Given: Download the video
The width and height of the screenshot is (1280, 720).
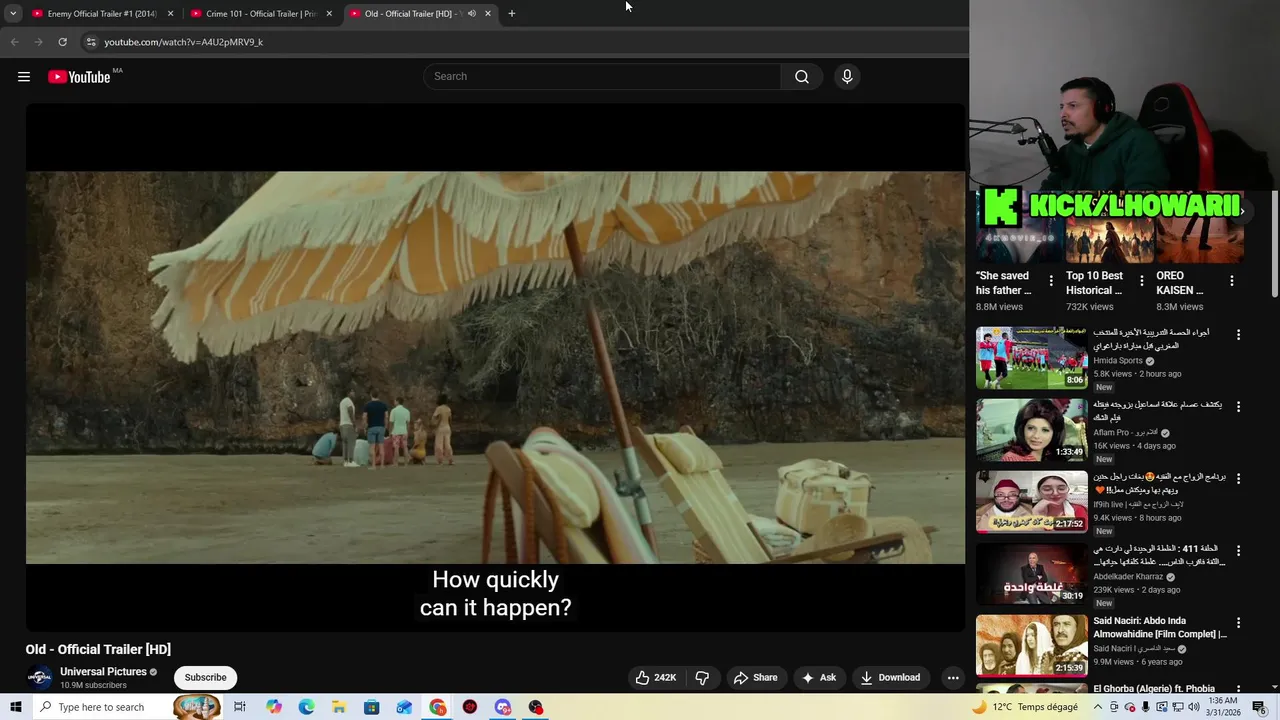Looking at the screenshot, I should 890,678.
